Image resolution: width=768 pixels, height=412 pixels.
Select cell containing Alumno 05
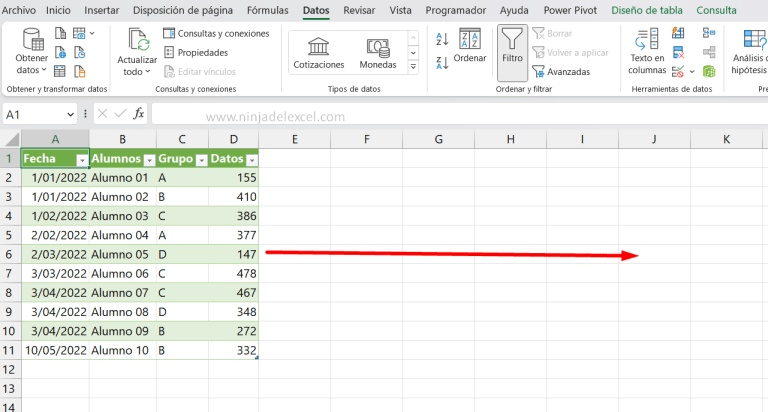pyautogui.click(x=122, y=254)
